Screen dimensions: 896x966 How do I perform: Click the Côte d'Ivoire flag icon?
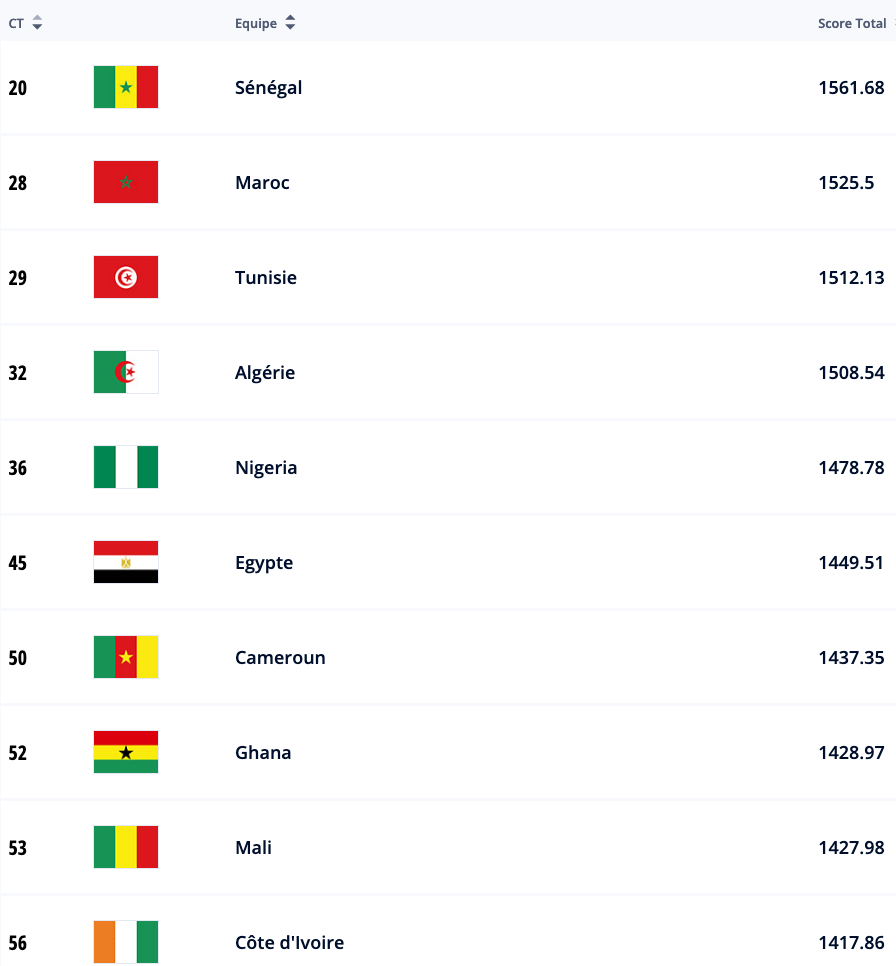pyautogui.click(x=126, y=942)
